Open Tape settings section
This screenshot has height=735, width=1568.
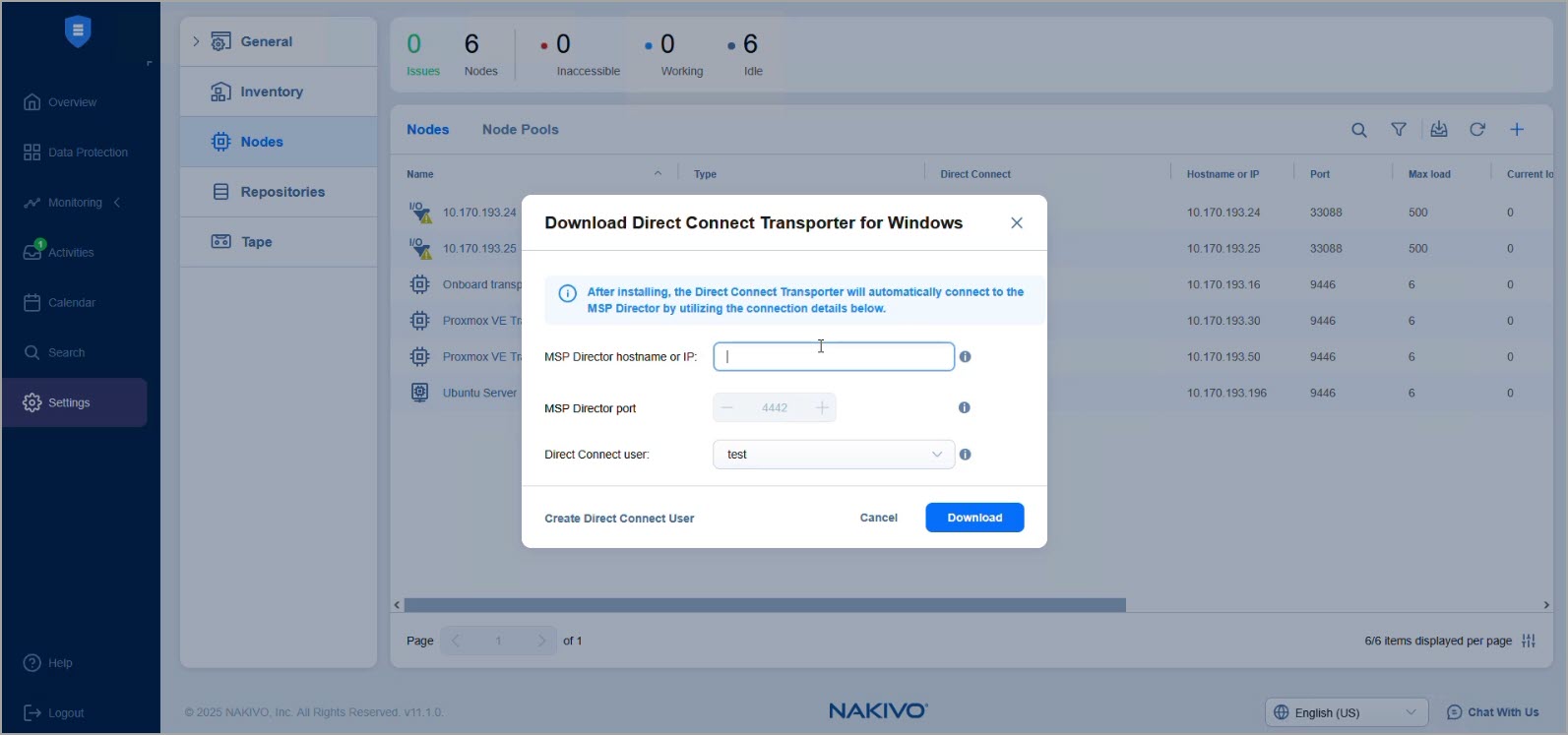point(279,242)
